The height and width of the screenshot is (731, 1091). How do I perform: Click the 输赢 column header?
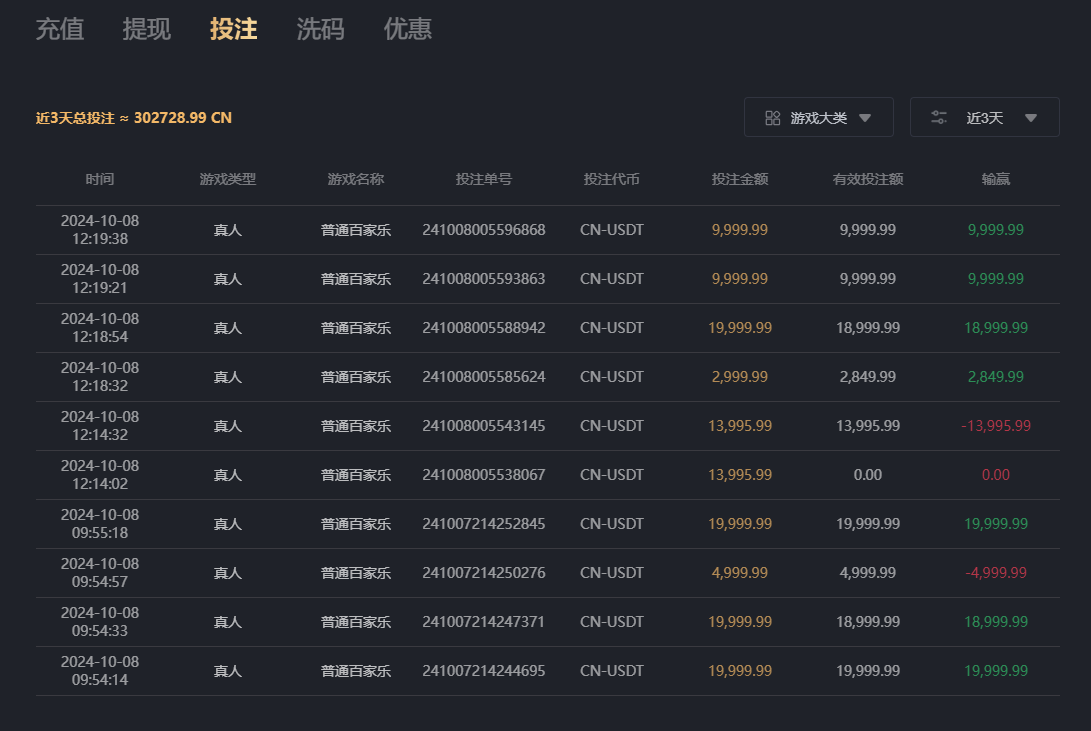(x=996, y=180)
